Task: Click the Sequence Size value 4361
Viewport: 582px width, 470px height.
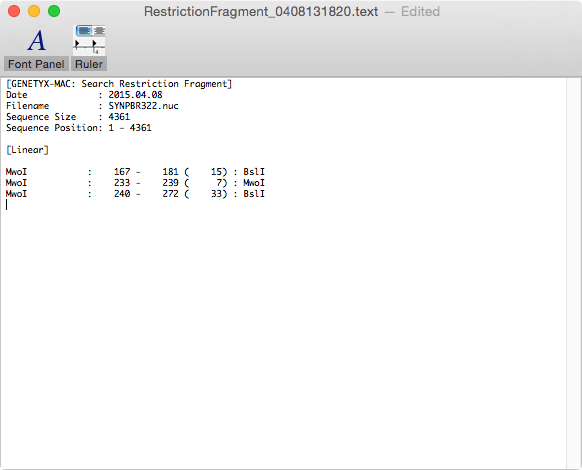Action: tap(119, 117)
